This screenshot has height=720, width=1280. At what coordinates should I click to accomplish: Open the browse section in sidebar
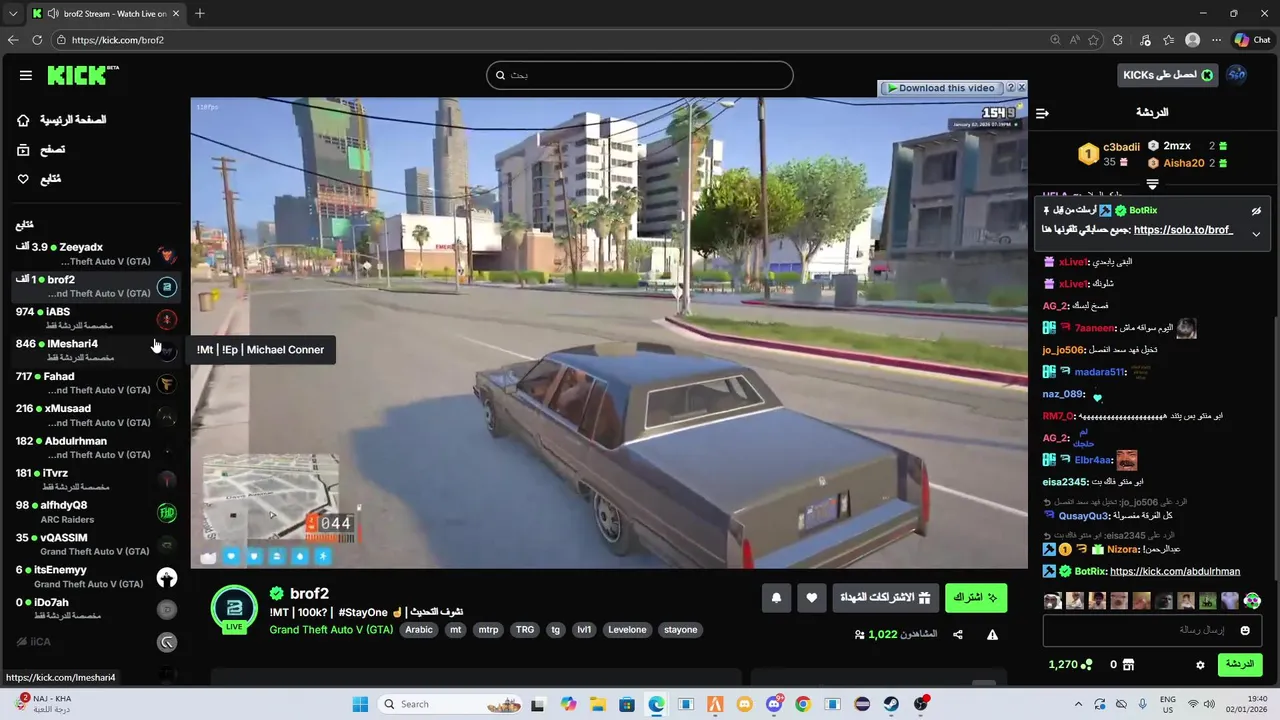41,149
